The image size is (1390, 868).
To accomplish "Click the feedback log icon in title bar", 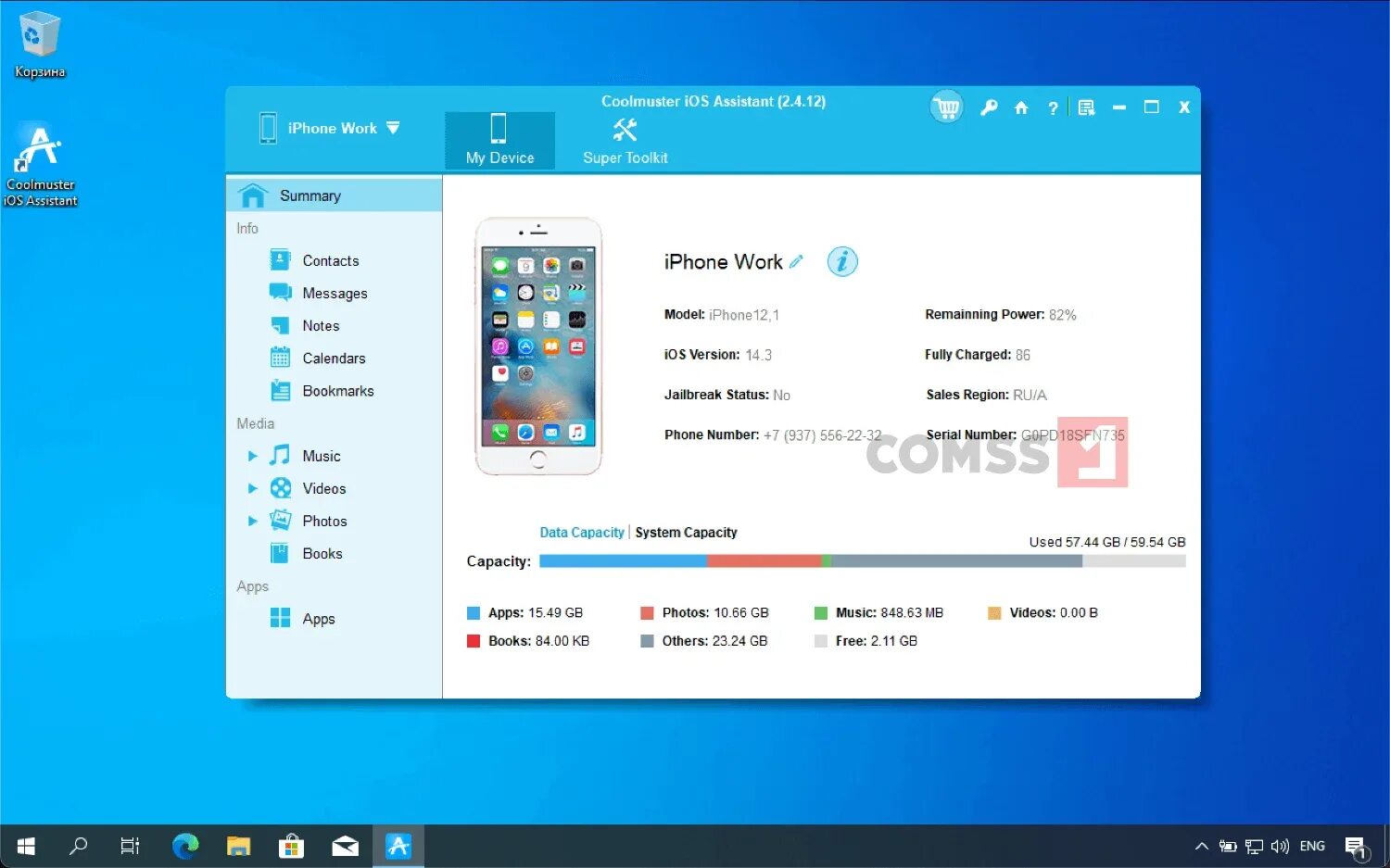I will (x=1087, y=108).
